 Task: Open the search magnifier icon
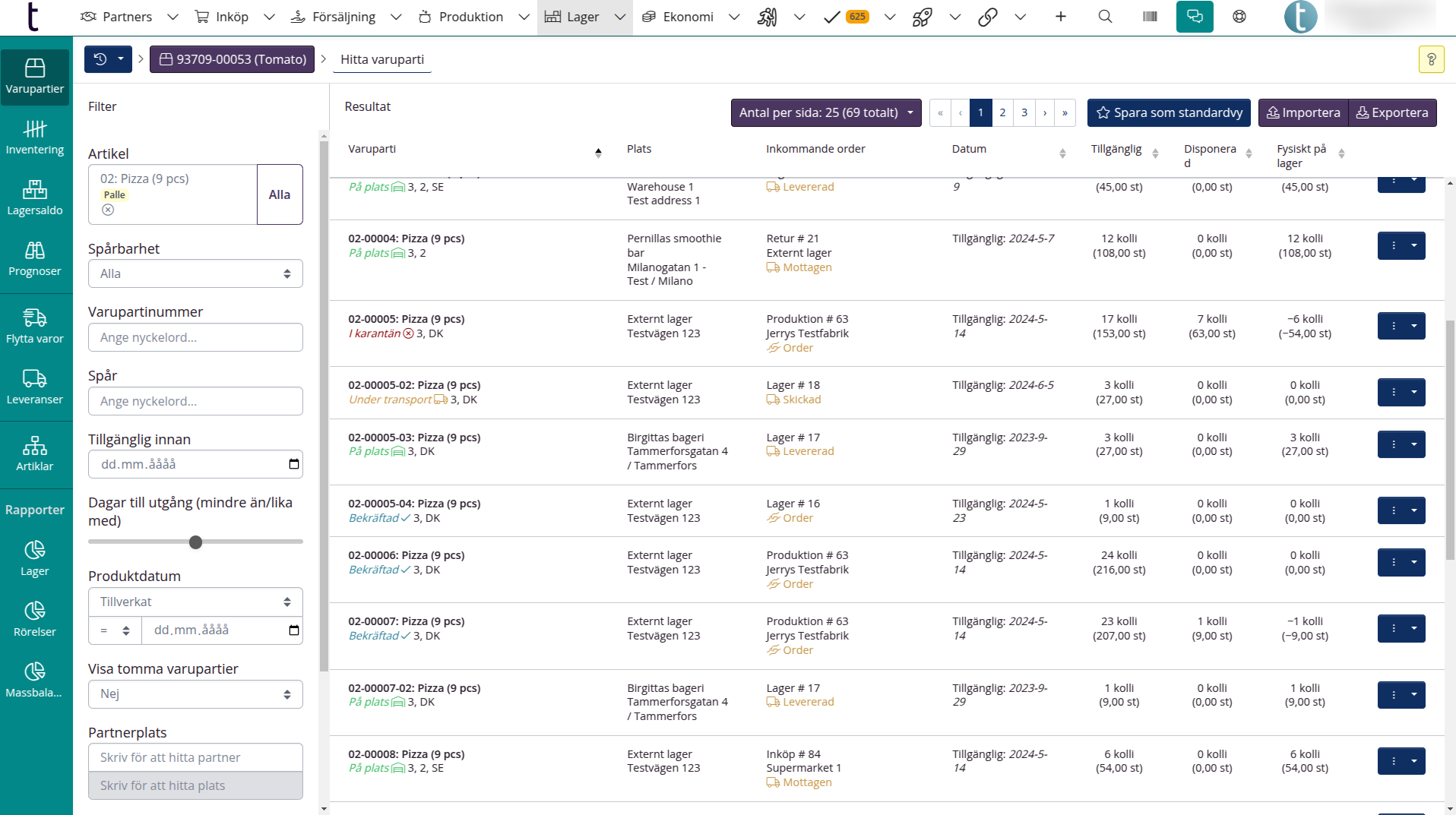pos(1106,17)
